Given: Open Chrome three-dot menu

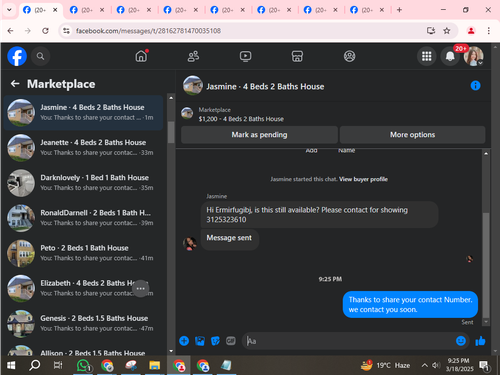Looking at the screenshot, I should click(489, 31).
